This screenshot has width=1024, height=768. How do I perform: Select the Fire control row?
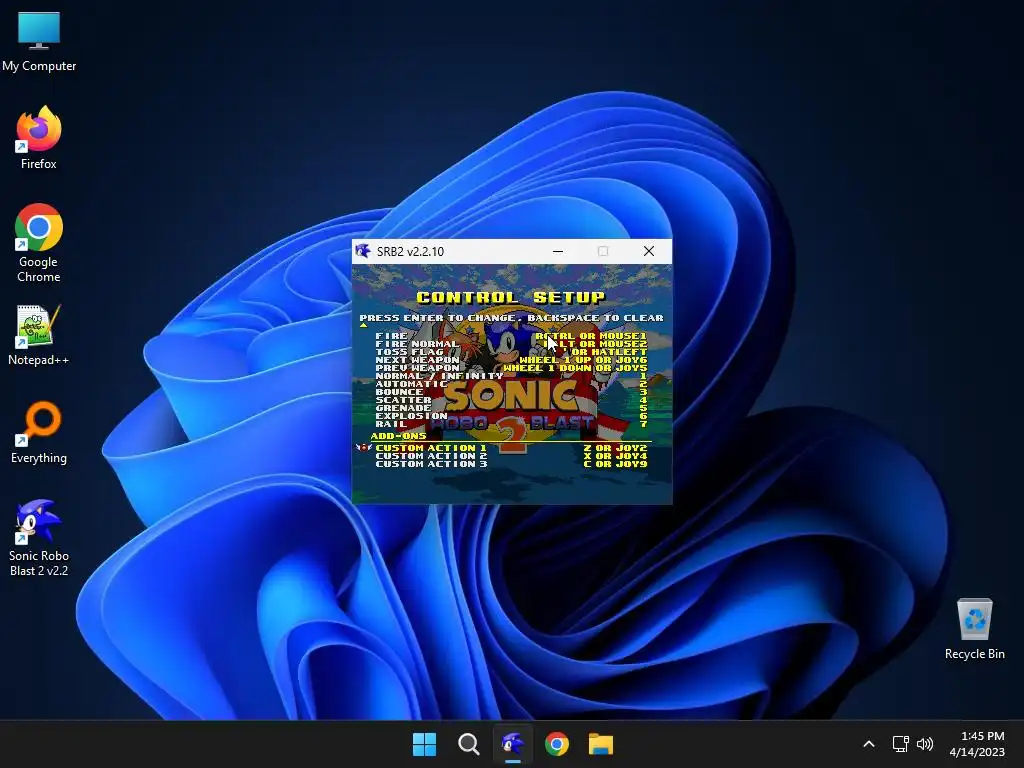click(x=511, y=336)
